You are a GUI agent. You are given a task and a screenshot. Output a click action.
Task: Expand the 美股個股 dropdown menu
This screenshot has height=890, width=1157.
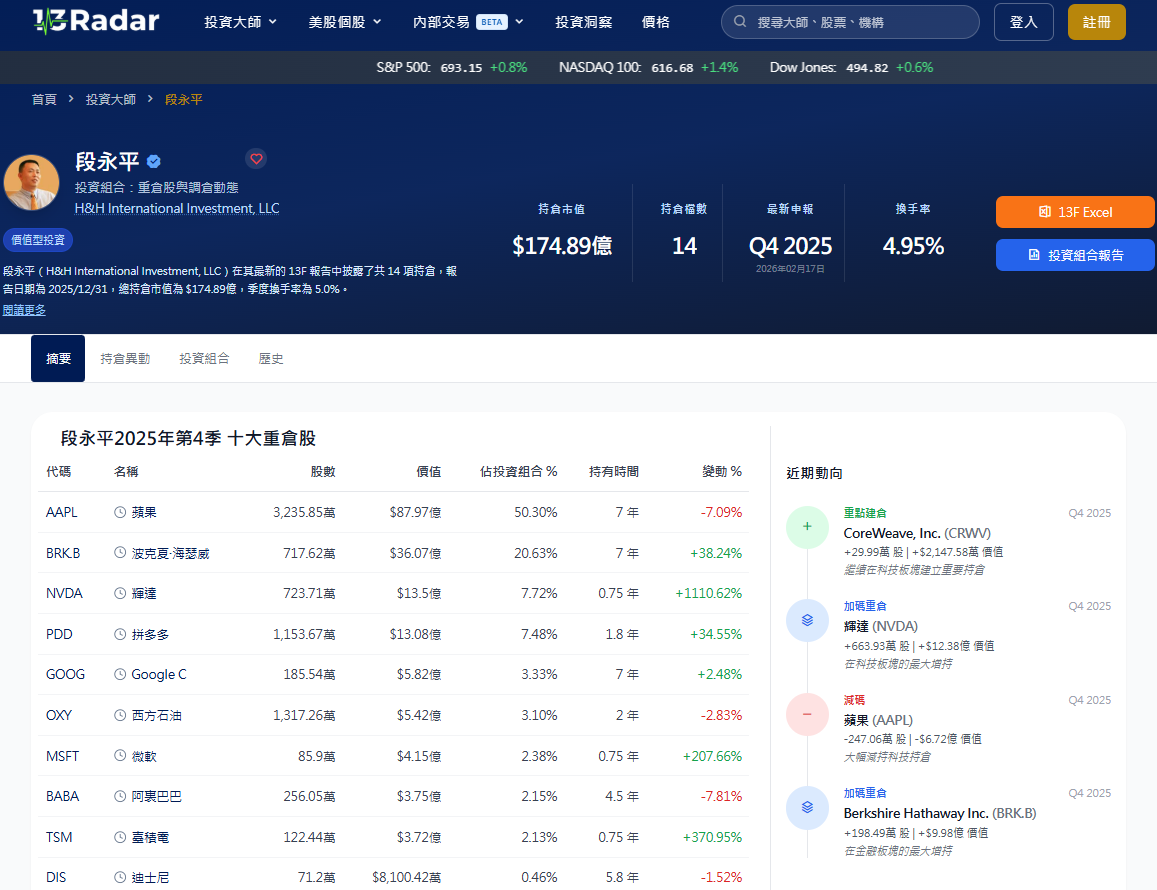click(x=345, y=22)
